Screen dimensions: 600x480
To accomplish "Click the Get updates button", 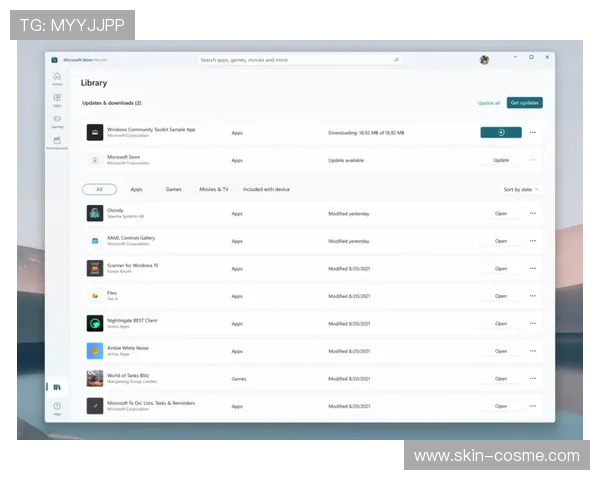I will point(525,103).
